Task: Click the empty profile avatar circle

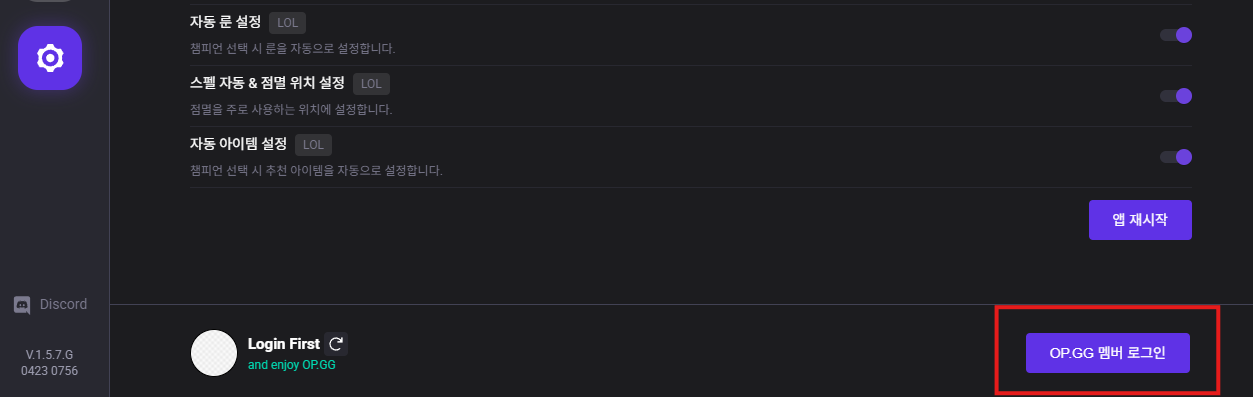Action: click(213, 354)
